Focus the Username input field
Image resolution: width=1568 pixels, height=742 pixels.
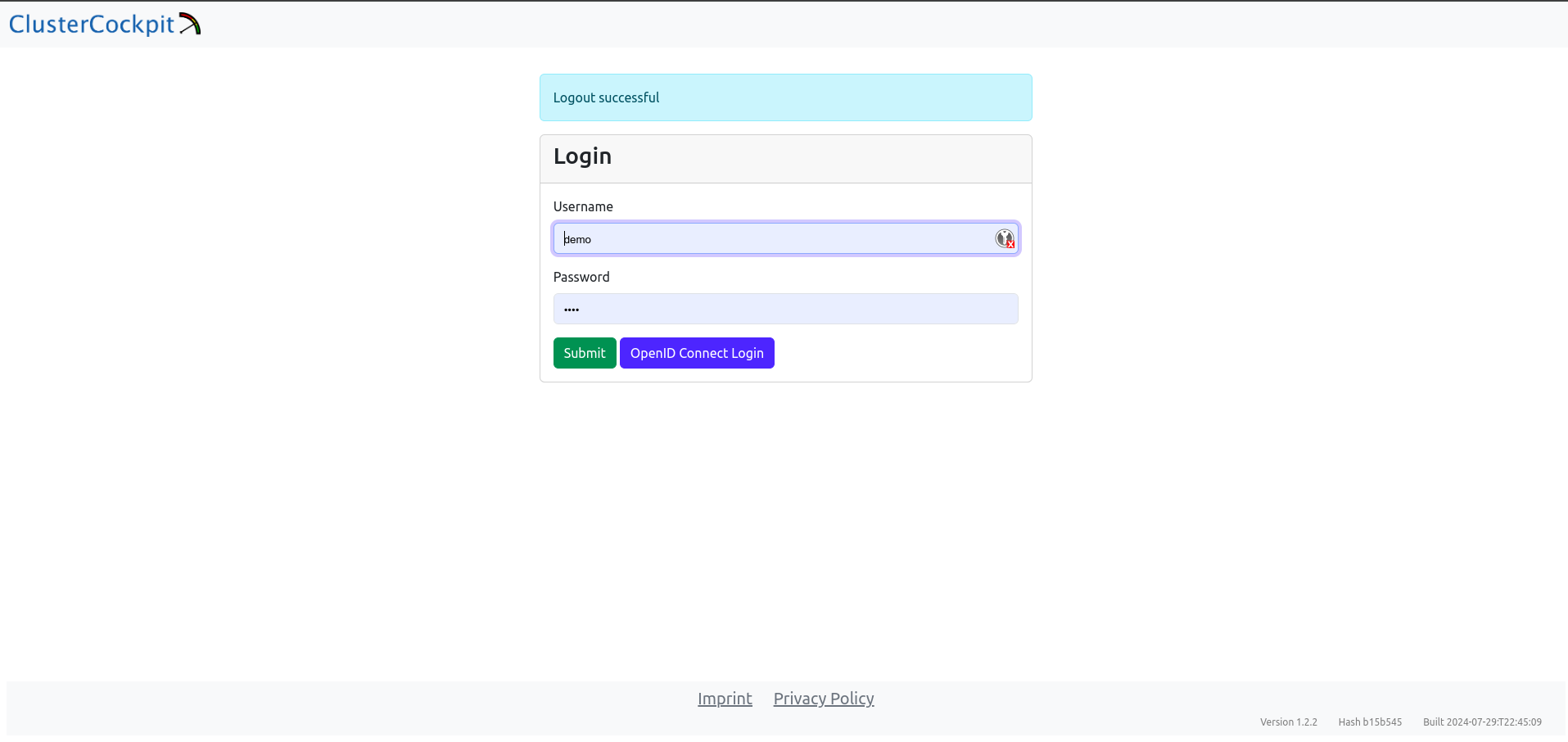770,238
